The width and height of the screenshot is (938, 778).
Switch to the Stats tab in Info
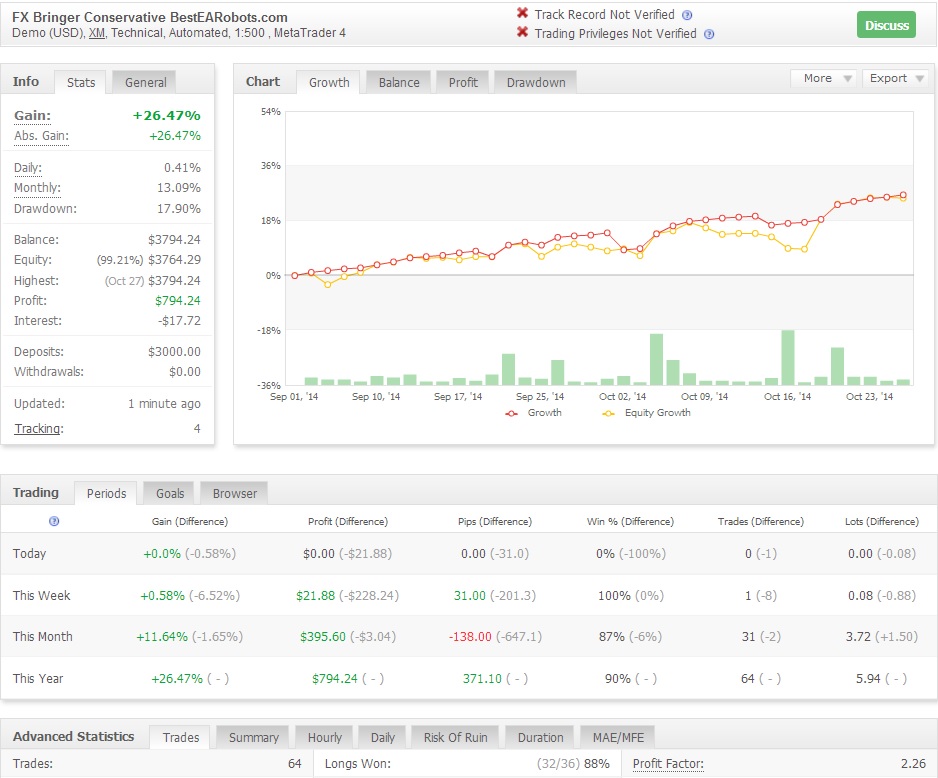click(x=81, y=83)
